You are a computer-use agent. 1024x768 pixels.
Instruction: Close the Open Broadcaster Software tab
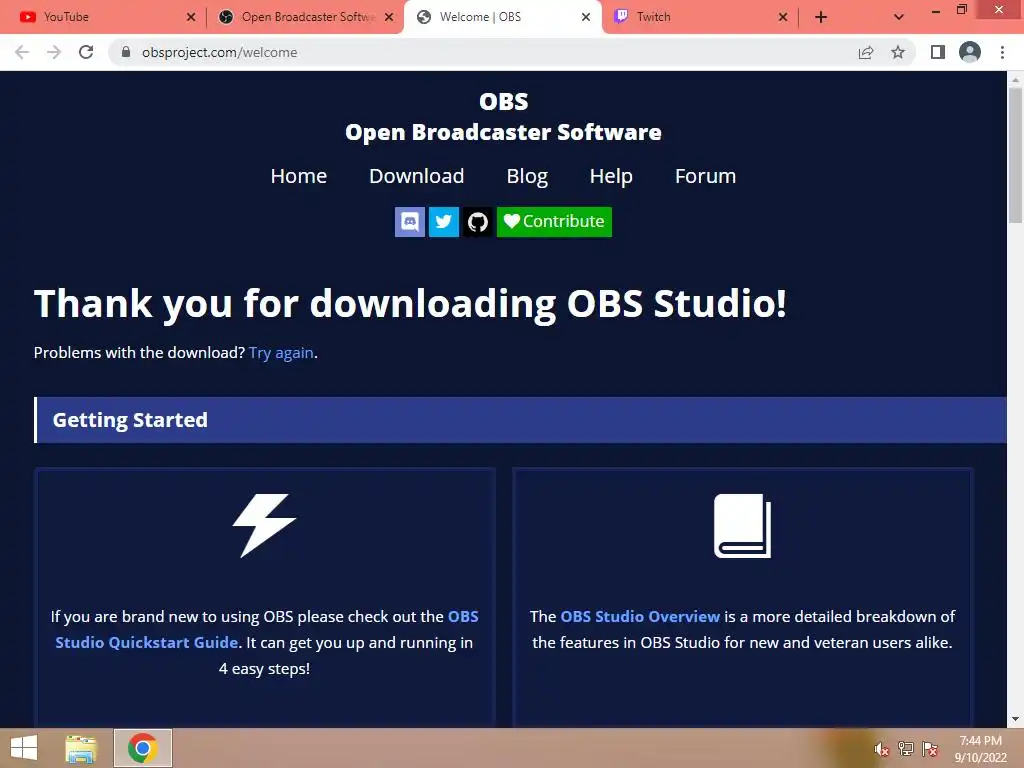(389, 17)
